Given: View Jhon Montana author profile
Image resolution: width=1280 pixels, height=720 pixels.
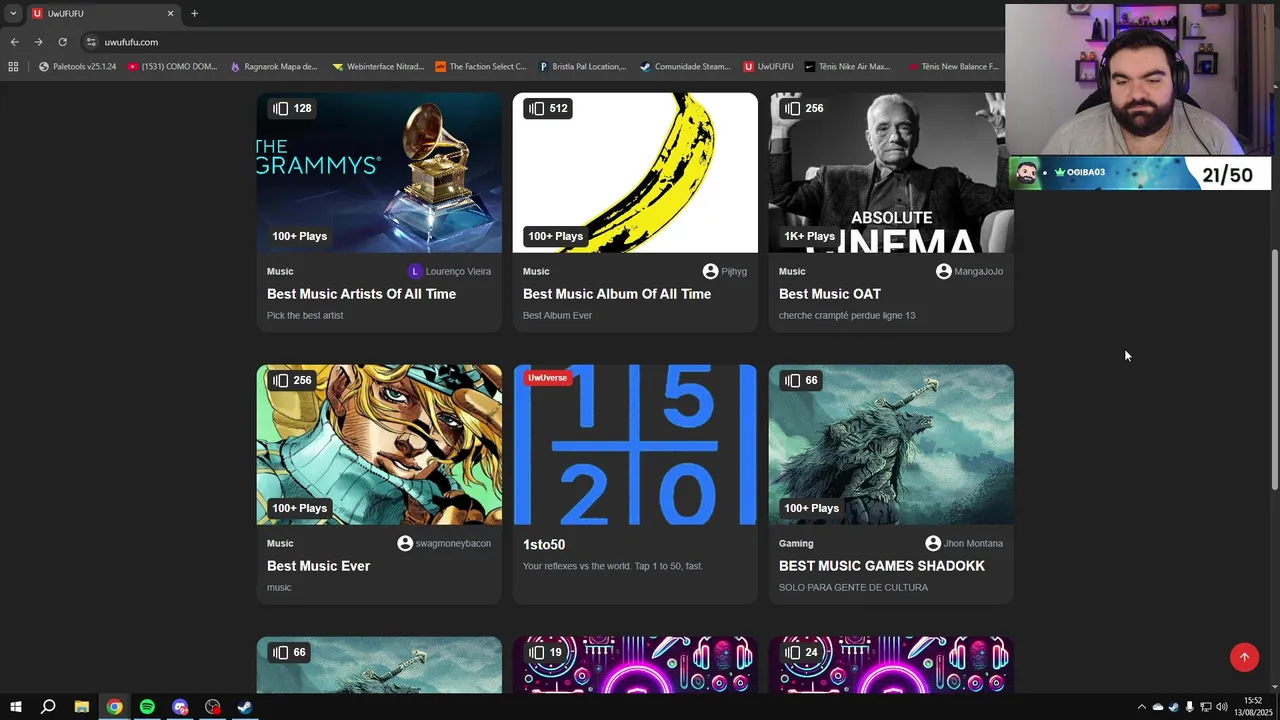Looking at the screenshot, I should [x=964, y=543].
